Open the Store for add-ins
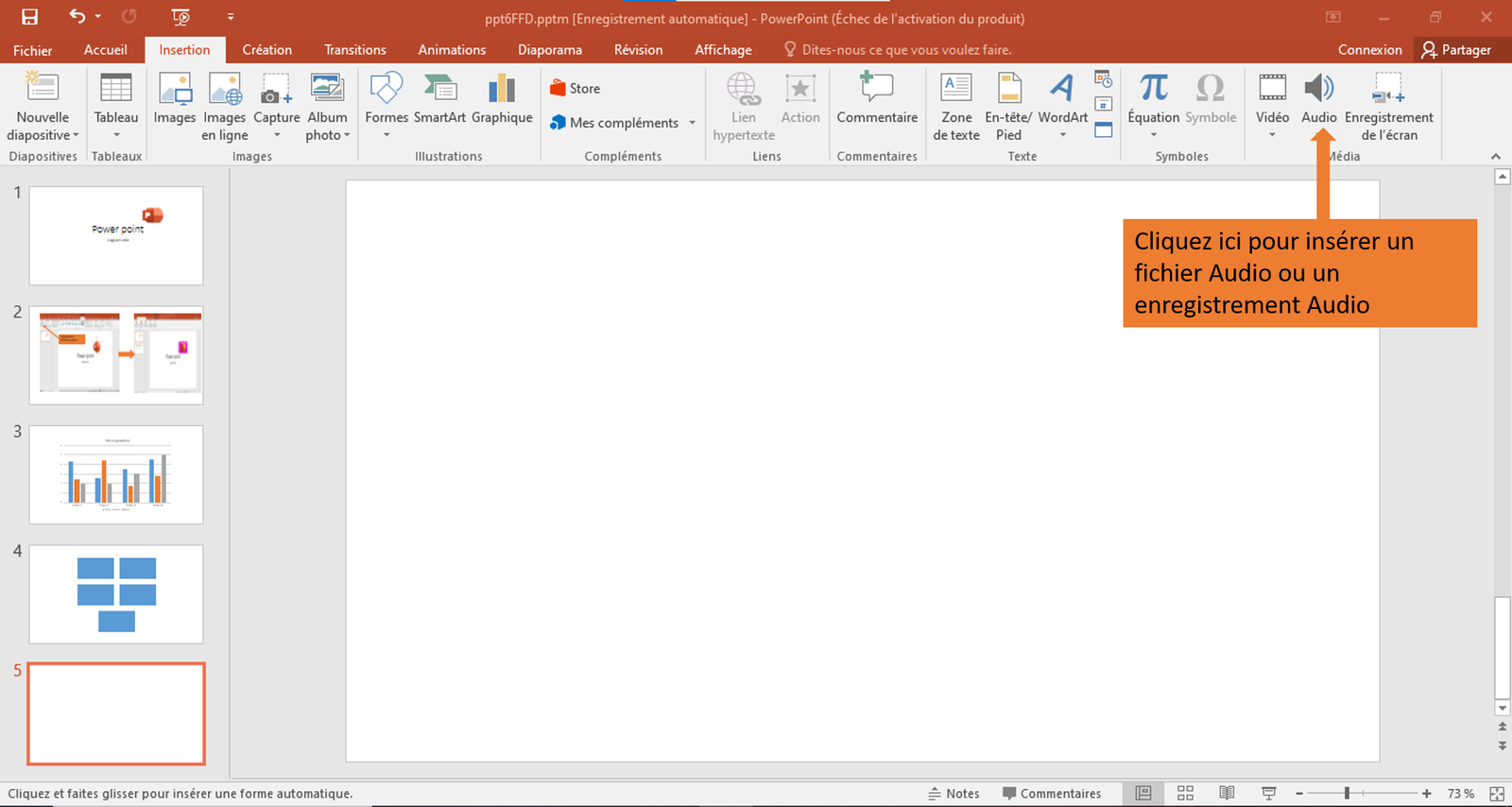The image size is (1512, 807). pos(575,88)
